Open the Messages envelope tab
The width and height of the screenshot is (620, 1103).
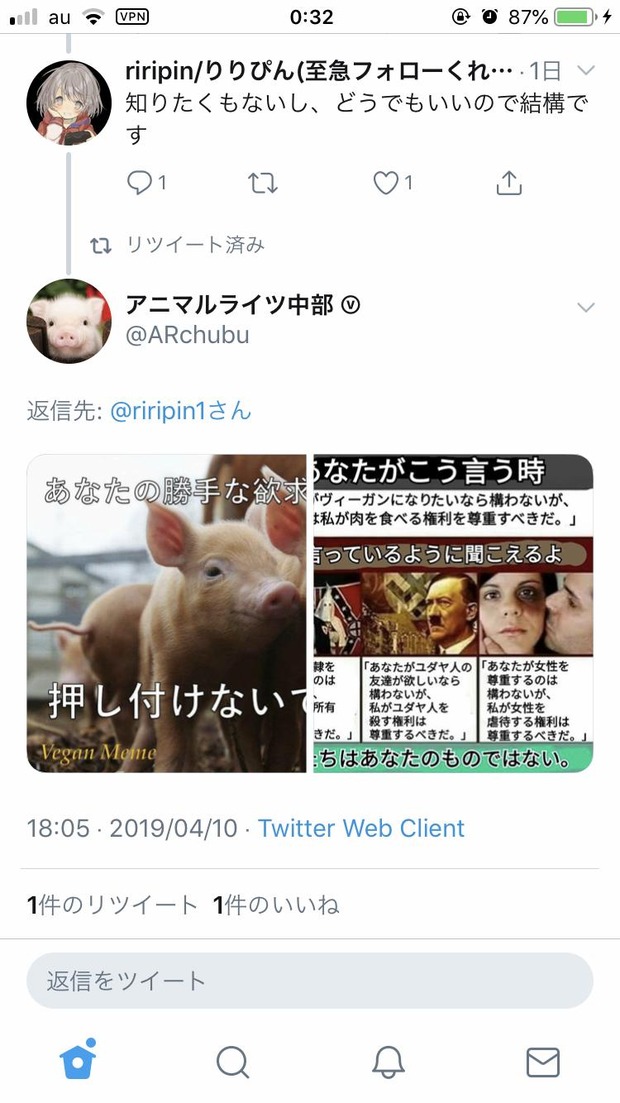pyautogui.click(x=543, y=1061)
